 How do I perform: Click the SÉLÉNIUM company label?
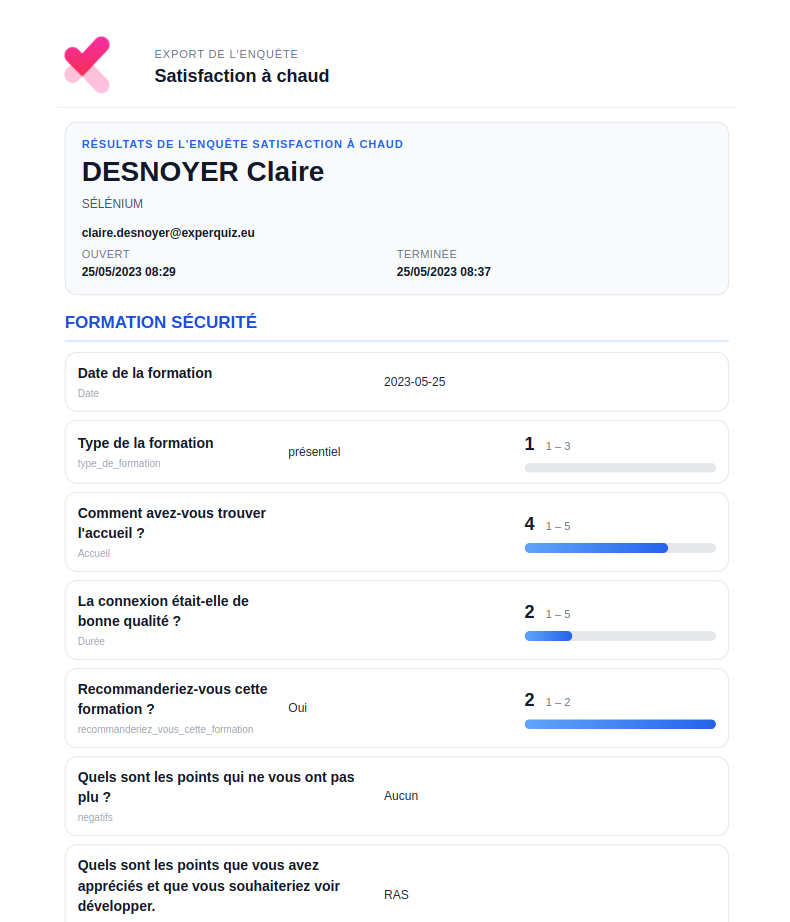point(112,204)
